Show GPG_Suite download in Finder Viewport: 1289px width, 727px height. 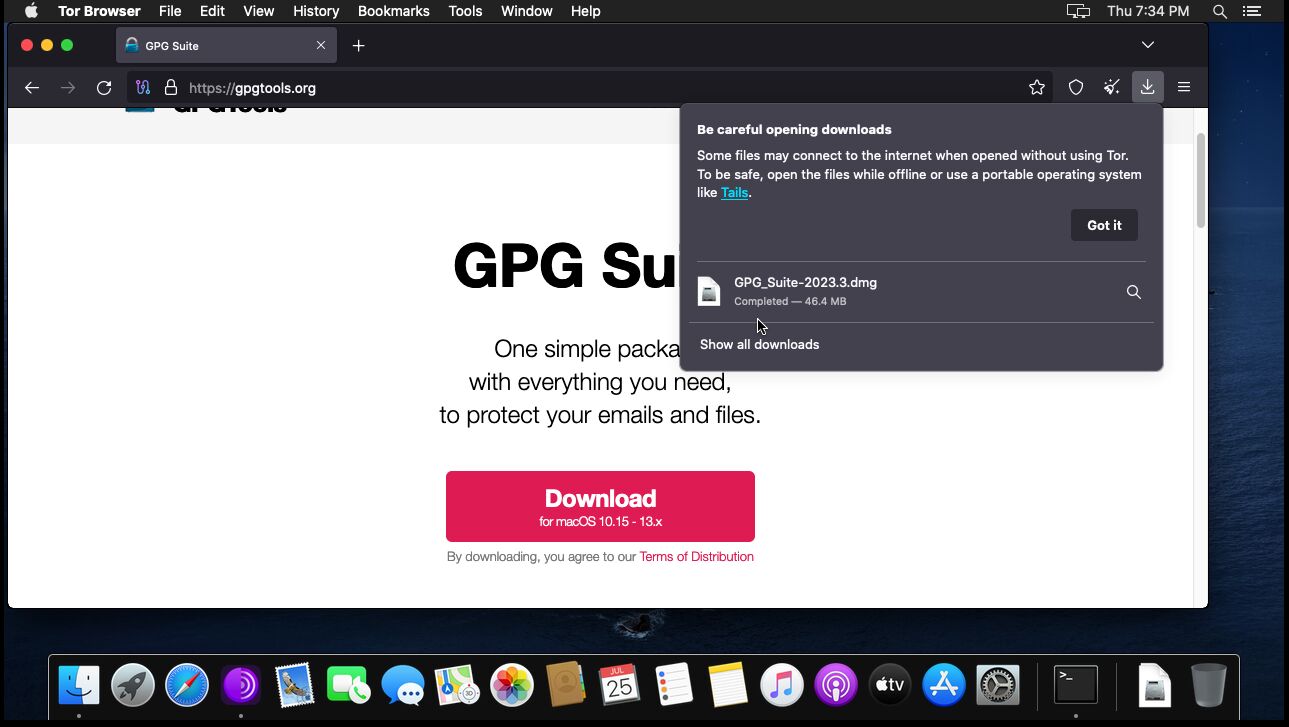pos(1133,292)
